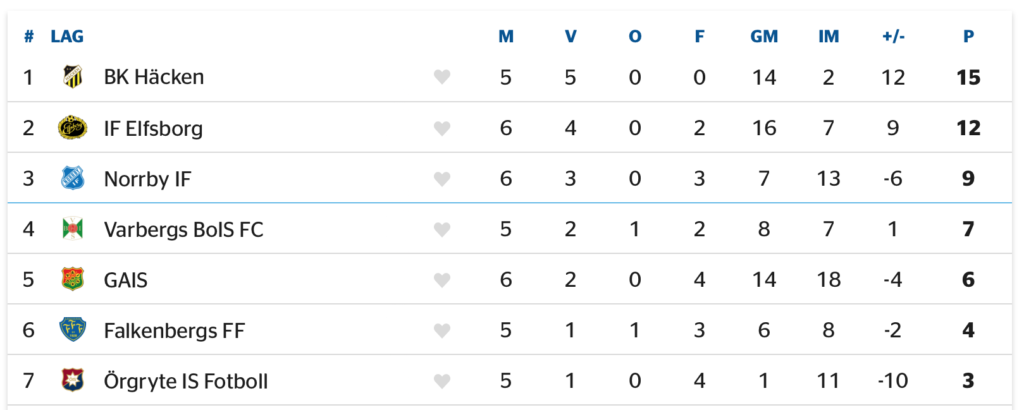1024x410 pixels.
Task: Click the Falkenbergs FF club crest
Action: (x=73, y=330)
